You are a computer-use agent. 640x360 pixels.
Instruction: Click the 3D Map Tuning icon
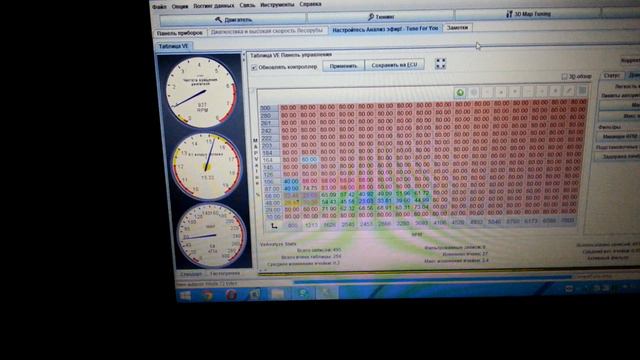[x=509, y=14]
